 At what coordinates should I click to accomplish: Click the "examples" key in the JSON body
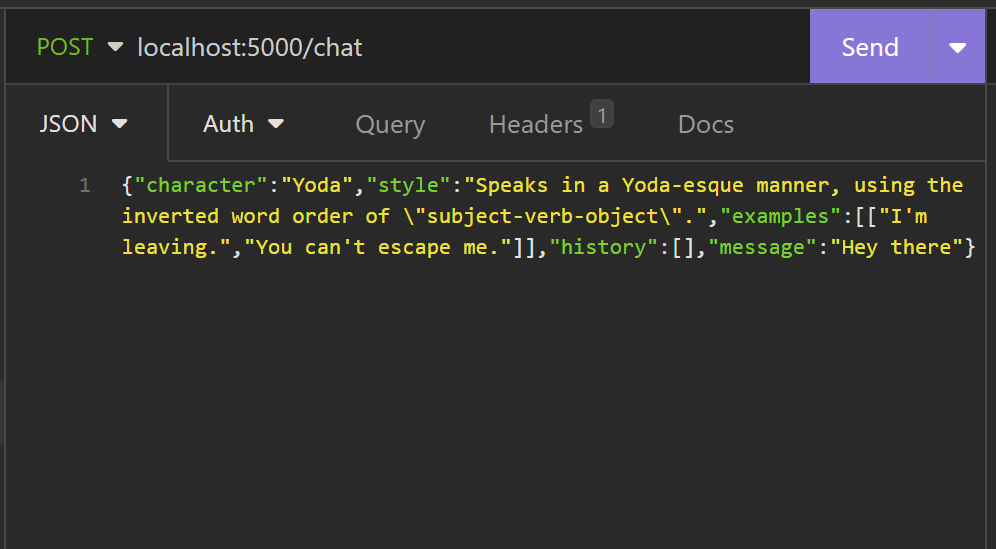(x=780, y=216)
